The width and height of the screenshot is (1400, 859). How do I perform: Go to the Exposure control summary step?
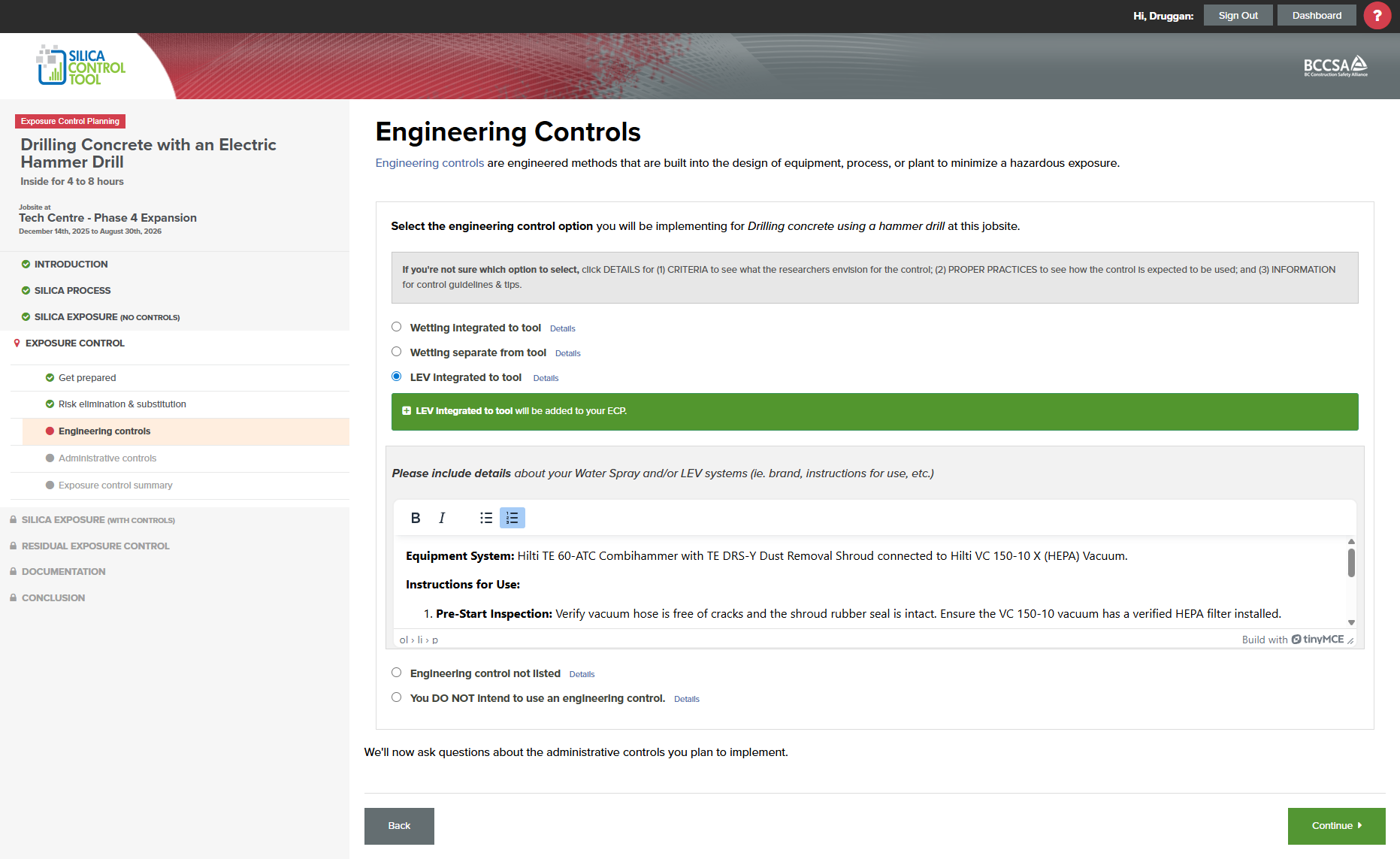(x=114, y=485)
